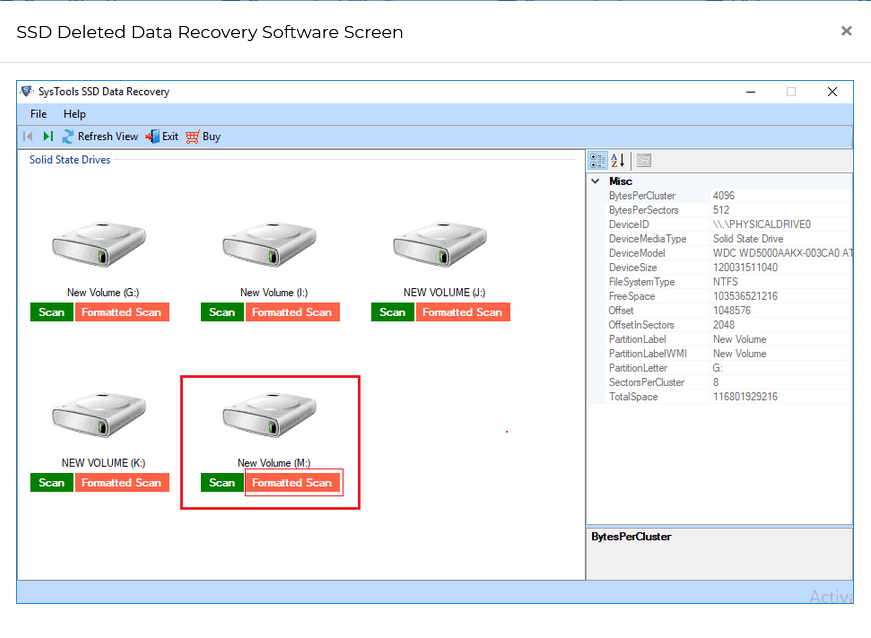Viewport: 871px width, 638px height.
Task: Click the Solid State Drive value
Action: [x=748, y=239]
